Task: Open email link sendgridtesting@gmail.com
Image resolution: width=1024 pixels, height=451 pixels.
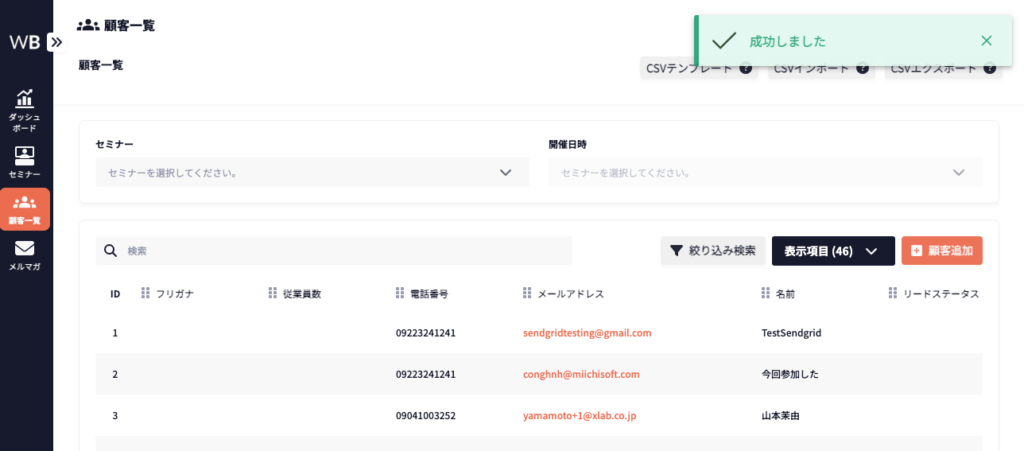Action: 587,333
